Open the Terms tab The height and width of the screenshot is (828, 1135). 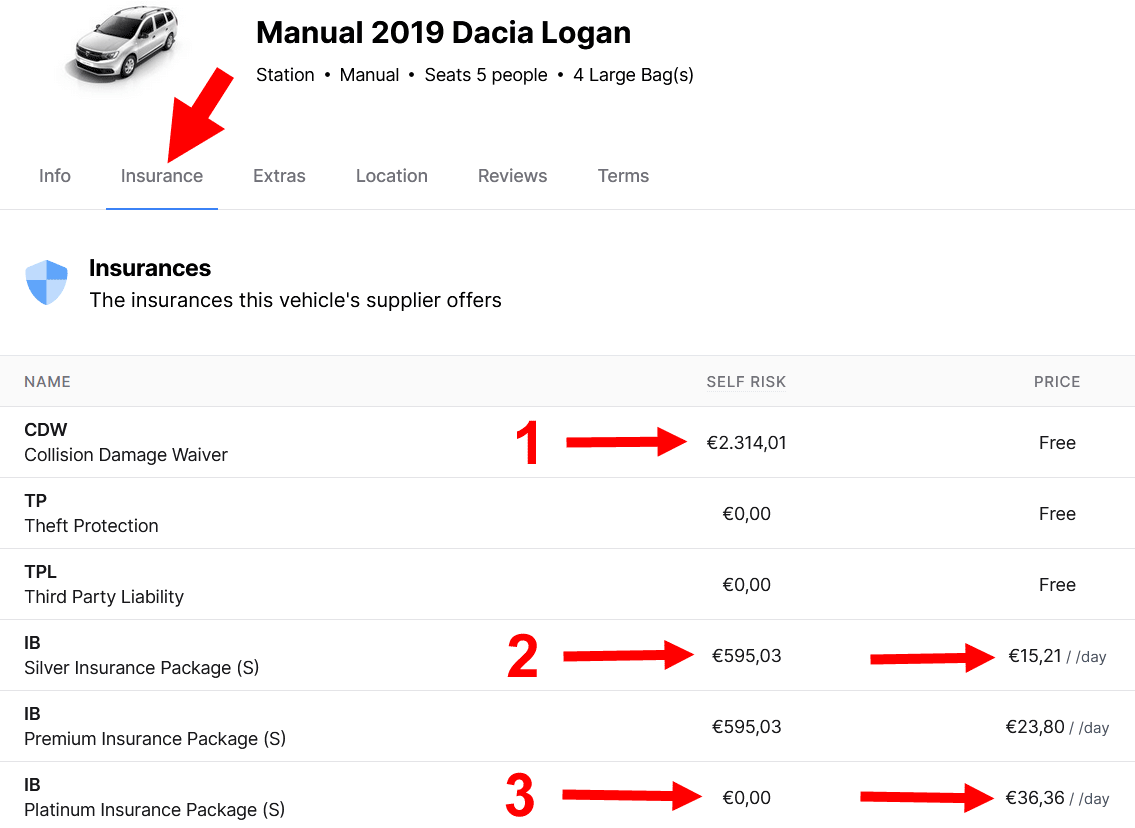623,176
